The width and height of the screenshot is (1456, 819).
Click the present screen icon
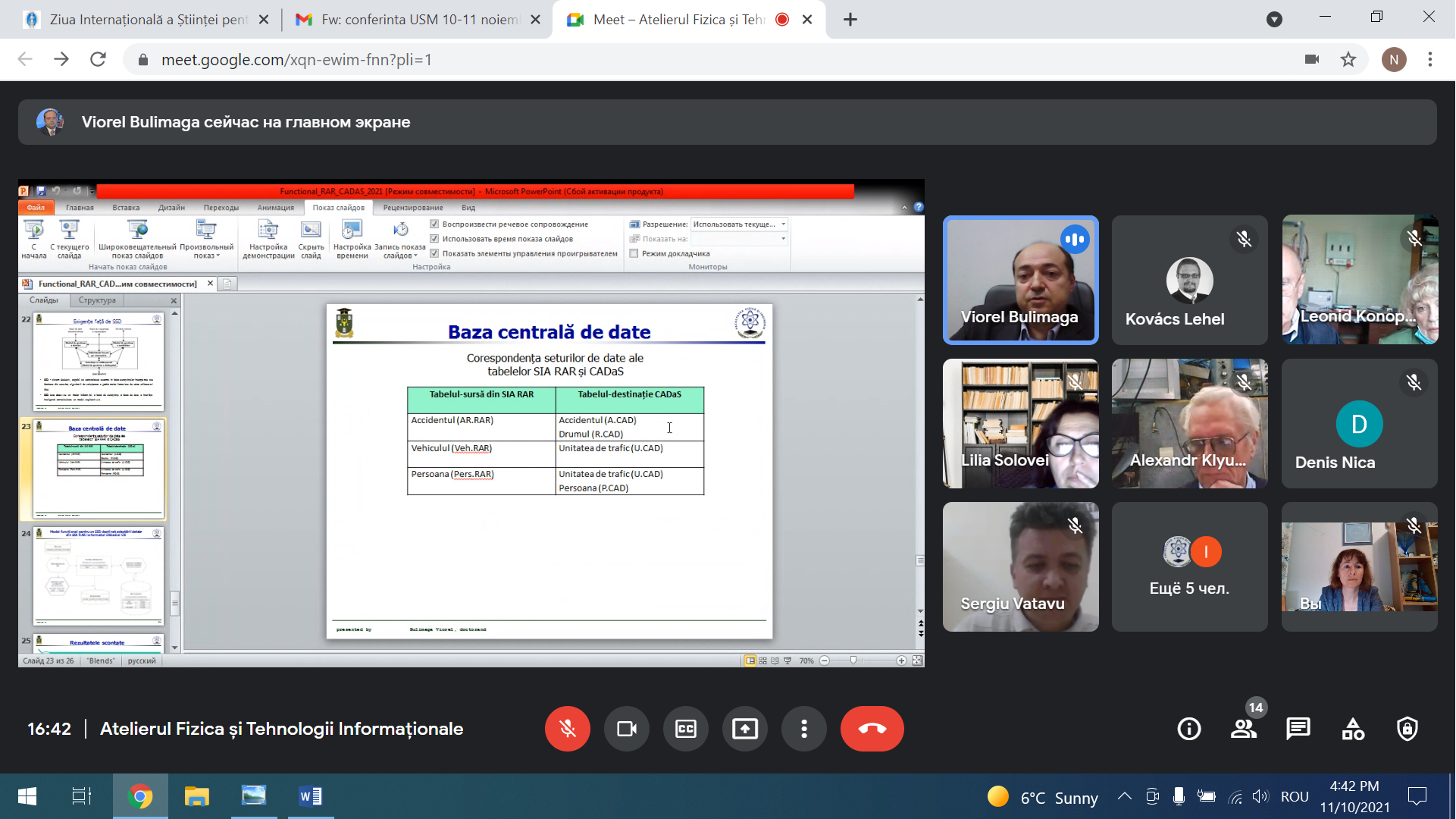[744, 729]
